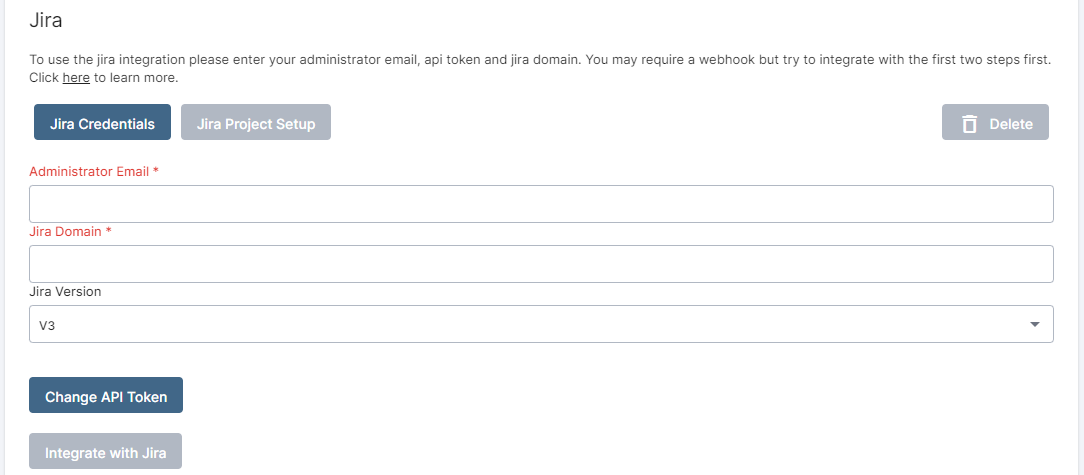Click the asterisk beside Administrator Email
The width and height of the screenshot is (1084, 475).
click(156, 172)
